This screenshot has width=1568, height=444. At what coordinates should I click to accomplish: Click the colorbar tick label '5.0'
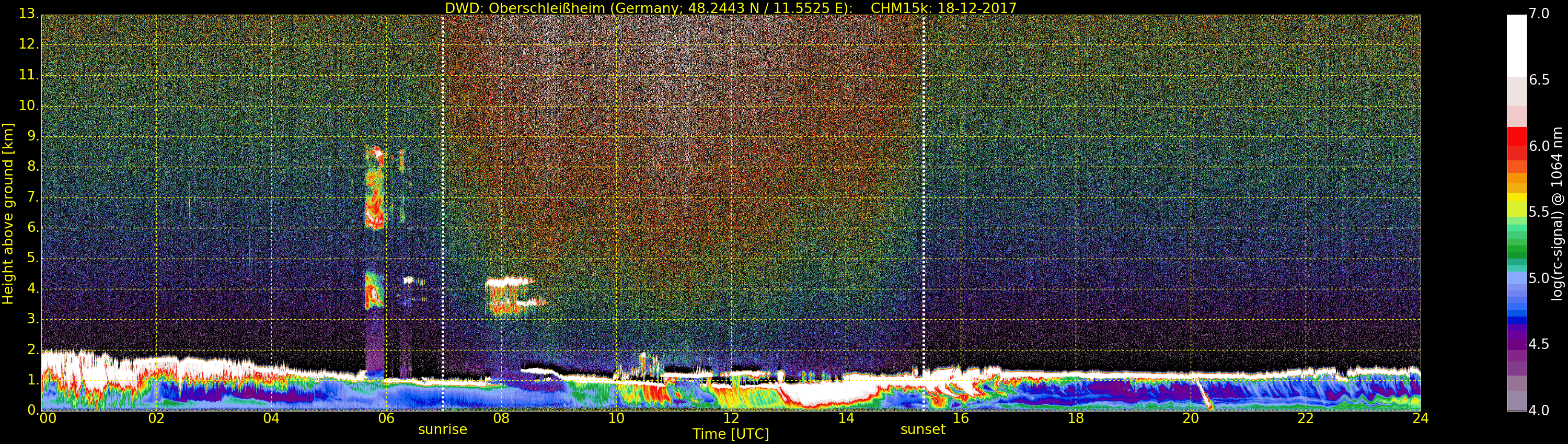pyautogui.click(x=1539, y=278)
